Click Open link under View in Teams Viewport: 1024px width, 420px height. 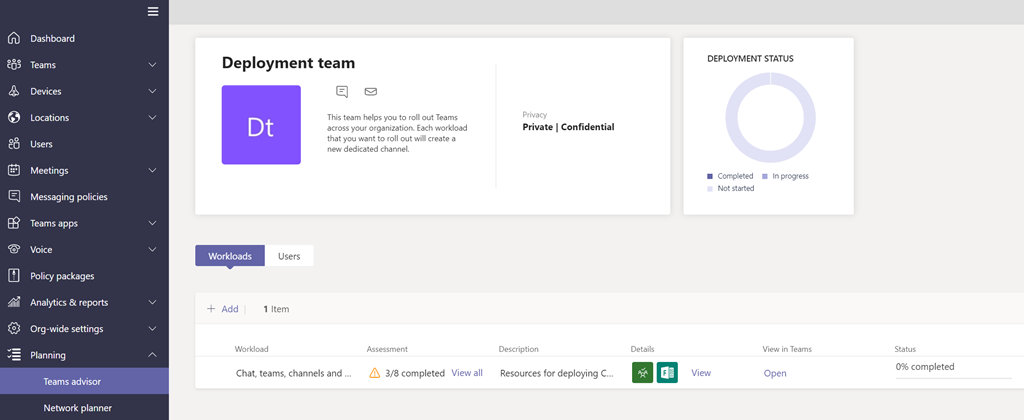point(775,373)
